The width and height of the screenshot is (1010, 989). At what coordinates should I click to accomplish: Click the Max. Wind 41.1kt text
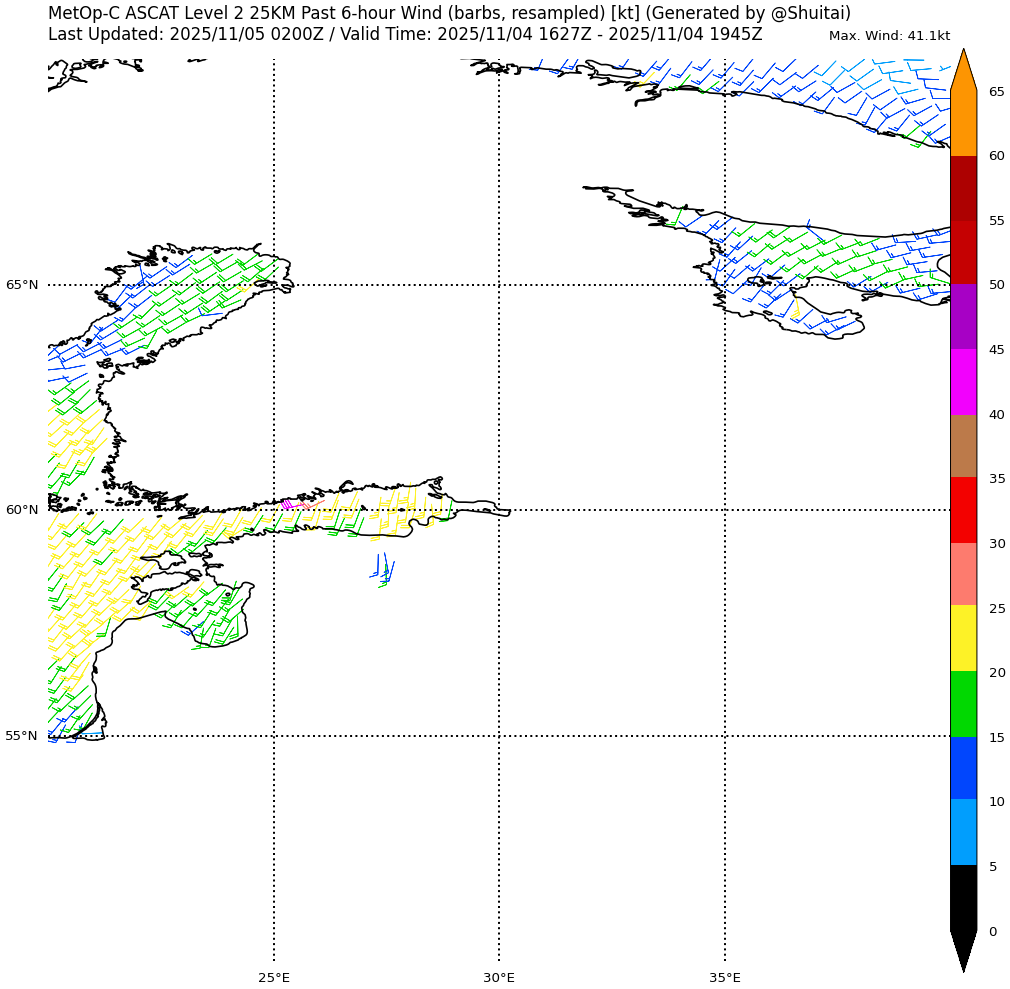(x=889, y=36)
